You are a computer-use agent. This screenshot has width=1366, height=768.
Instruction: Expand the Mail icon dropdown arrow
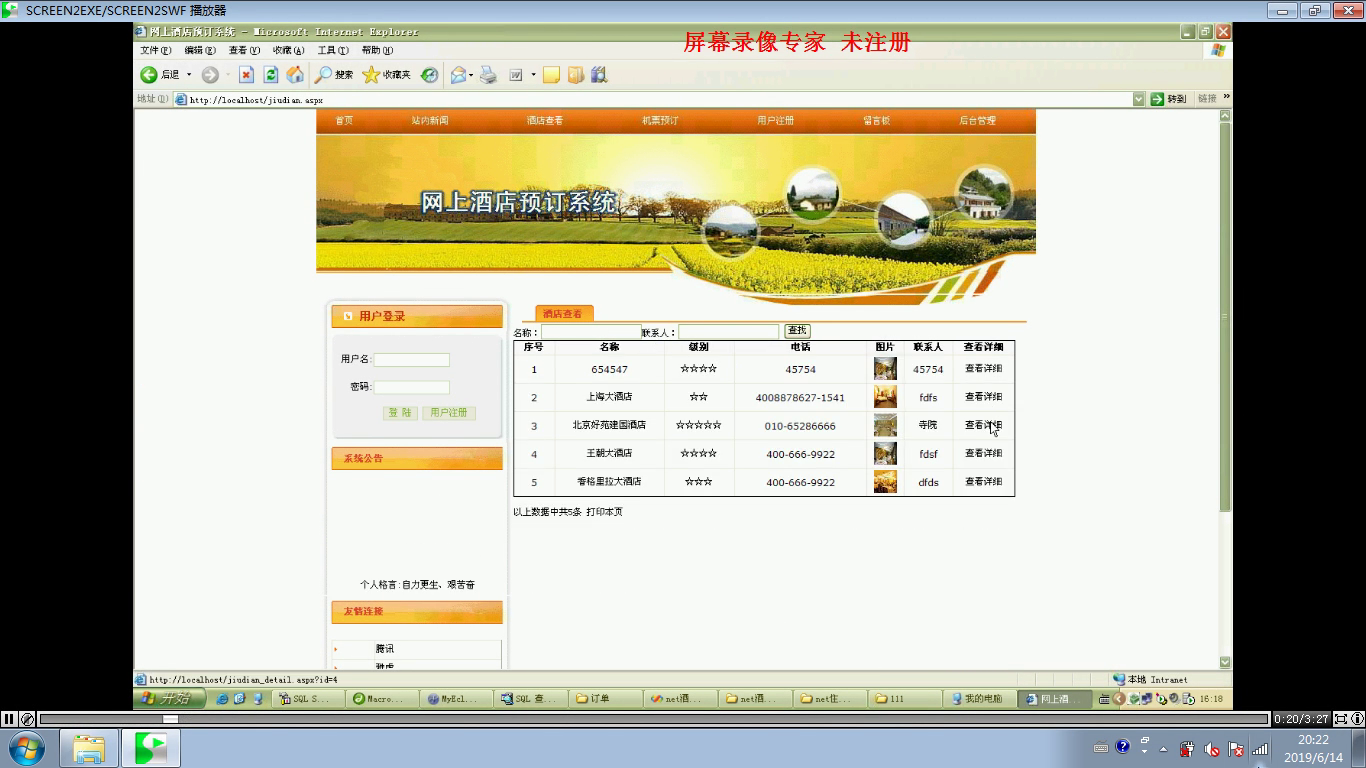[471, 75]
